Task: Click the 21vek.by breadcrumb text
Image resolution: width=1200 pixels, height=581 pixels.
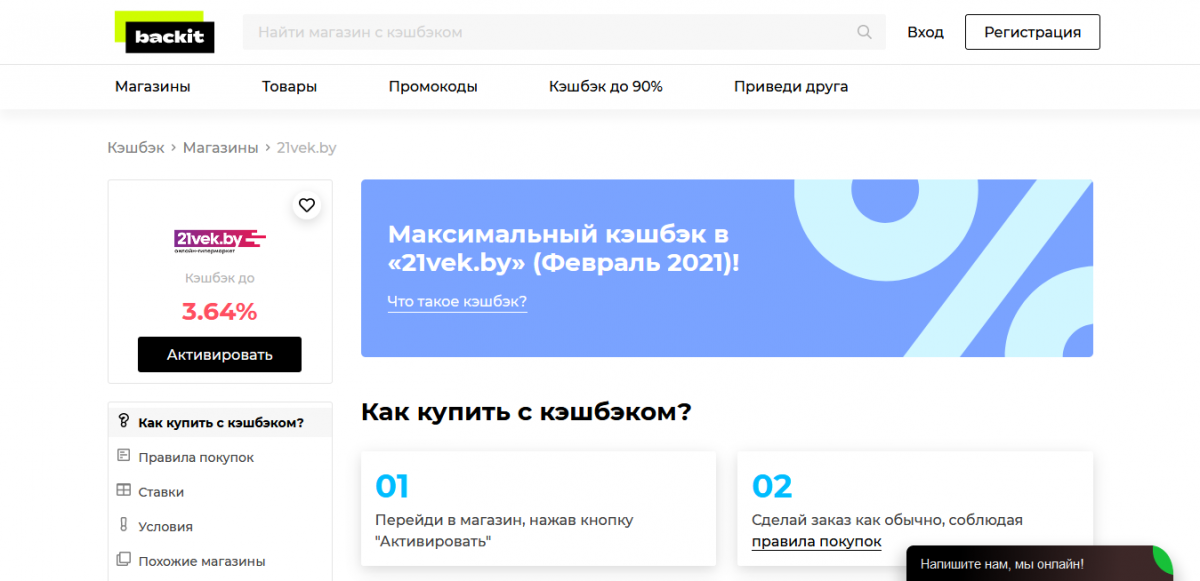Action: 306,147
